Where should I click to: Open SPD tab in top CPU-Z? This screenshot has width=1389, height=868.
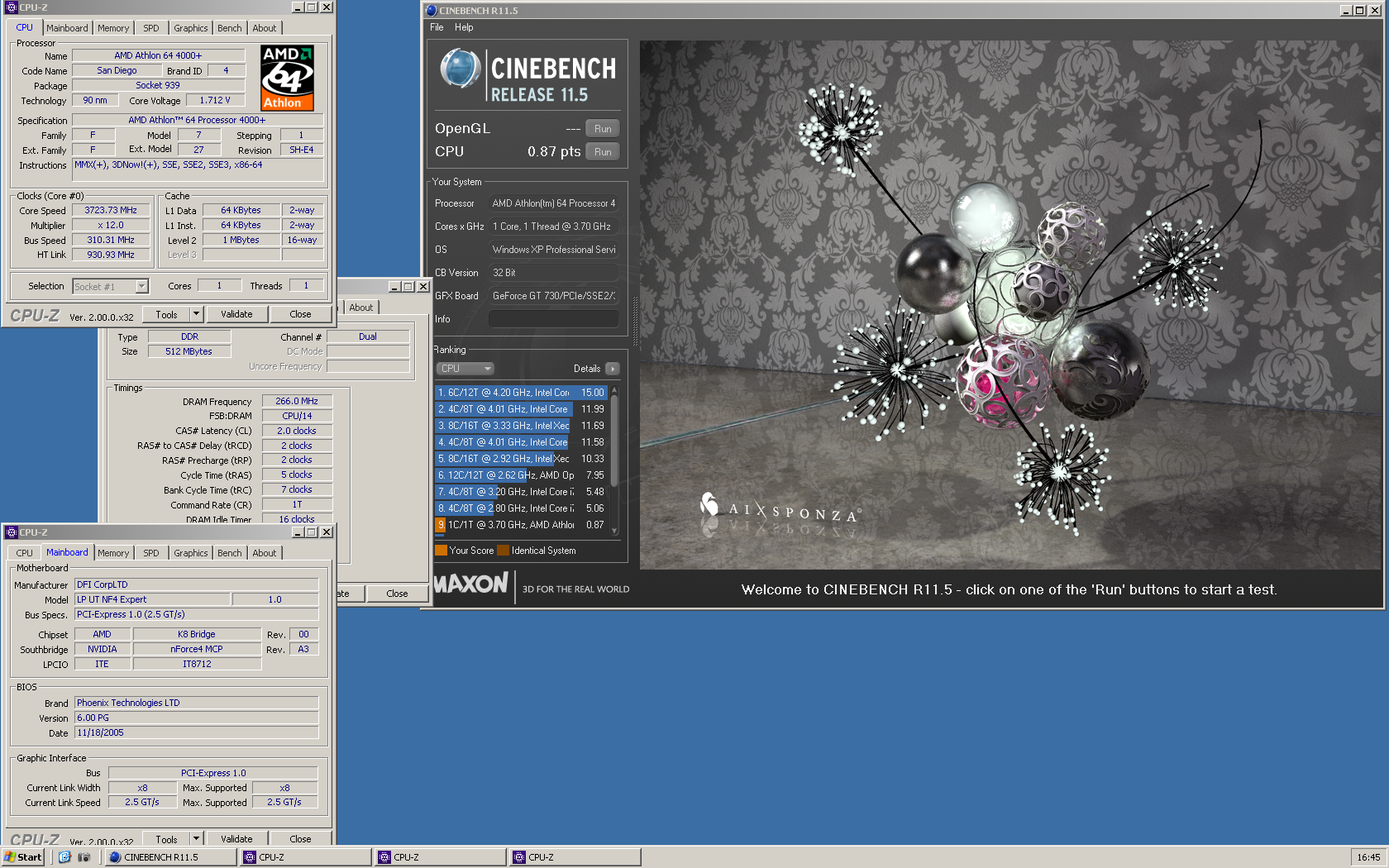(x=151, y=28)
